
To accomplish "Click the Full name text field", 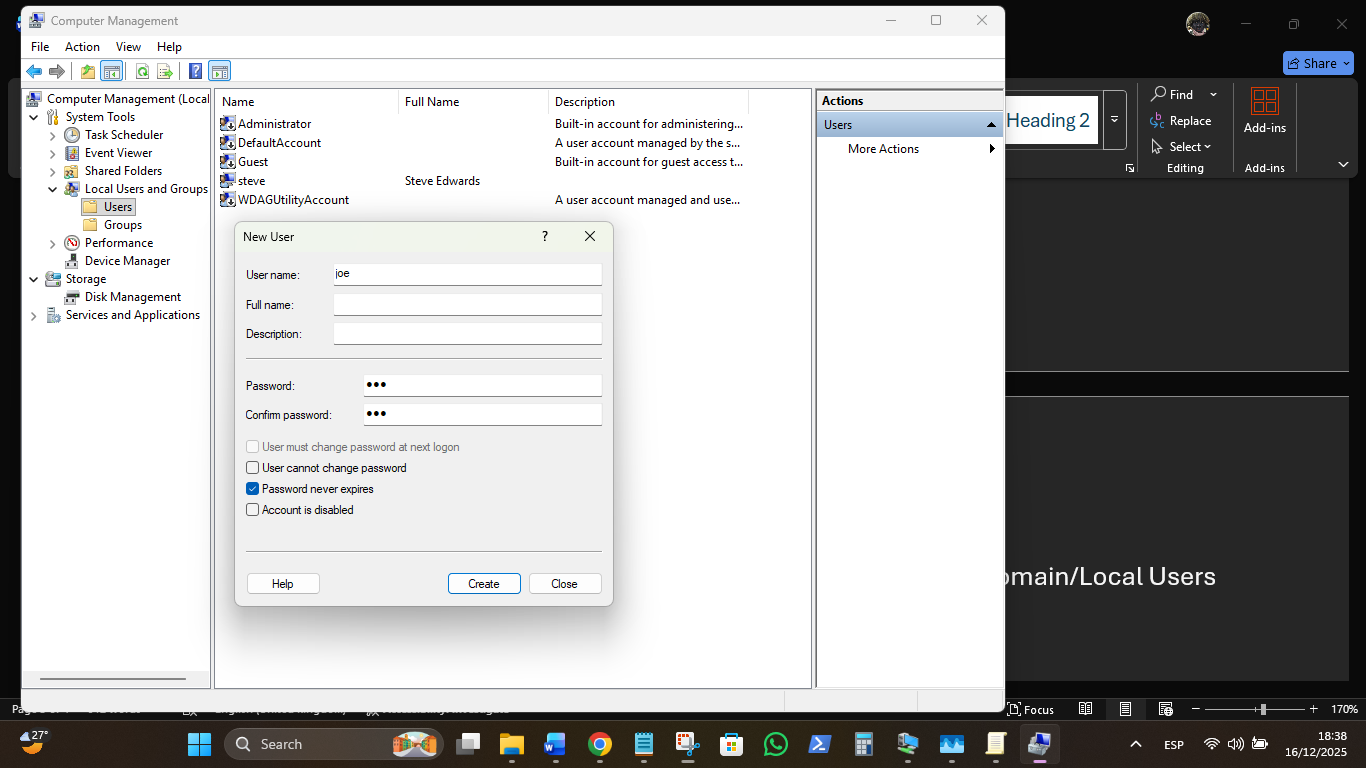I will (x=467, y=304).
